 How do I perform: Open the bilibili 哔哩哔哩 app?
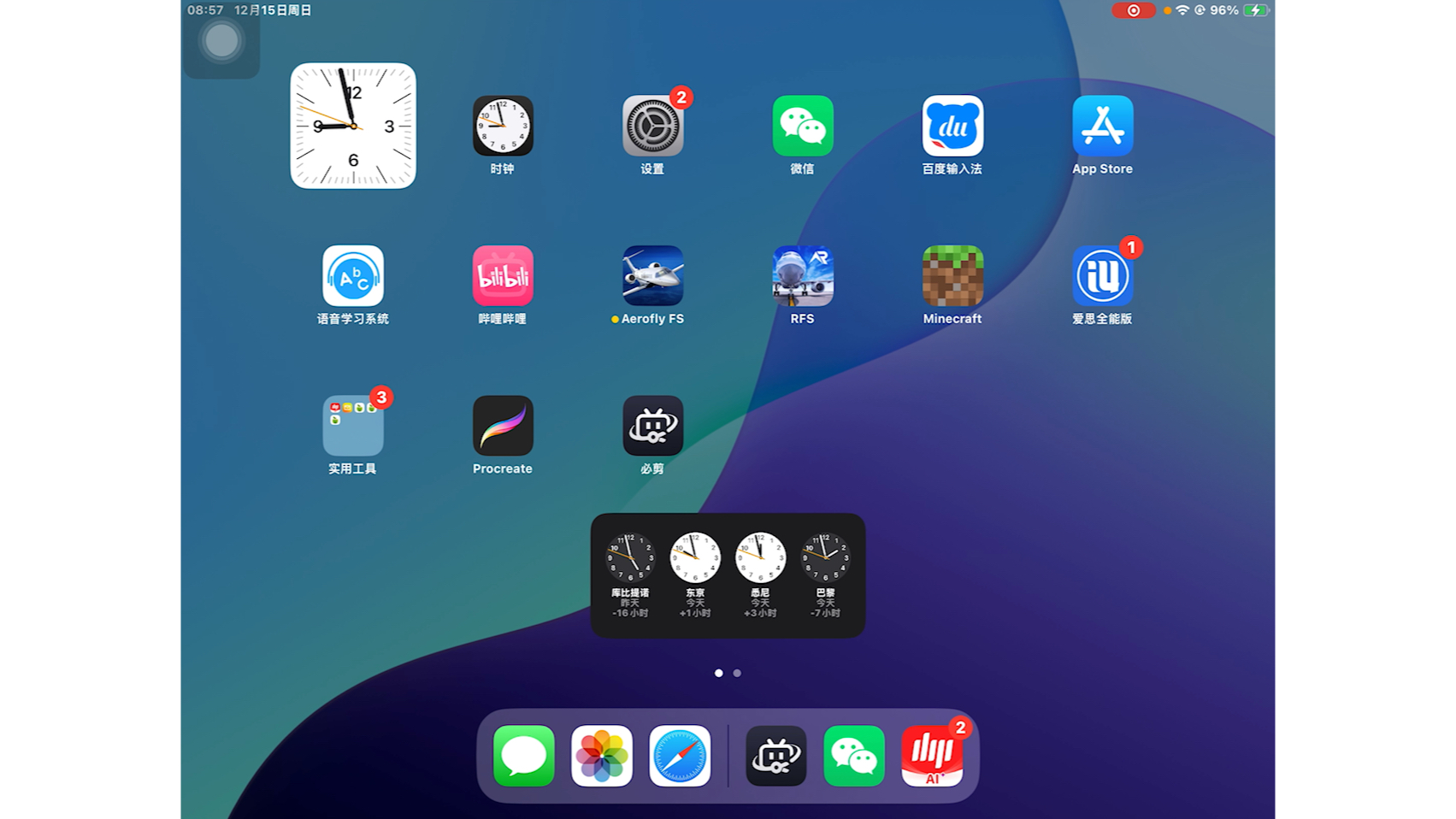click(x=503, y=275)
